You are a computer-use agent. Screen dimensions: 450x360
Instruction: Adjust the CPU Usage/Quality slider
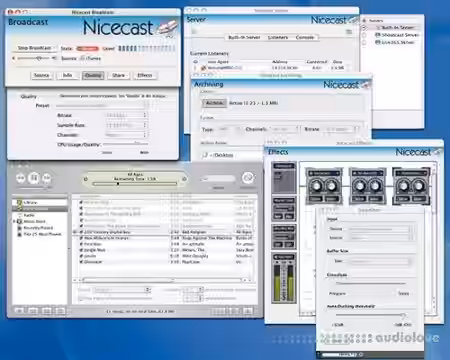click(126, 144)
